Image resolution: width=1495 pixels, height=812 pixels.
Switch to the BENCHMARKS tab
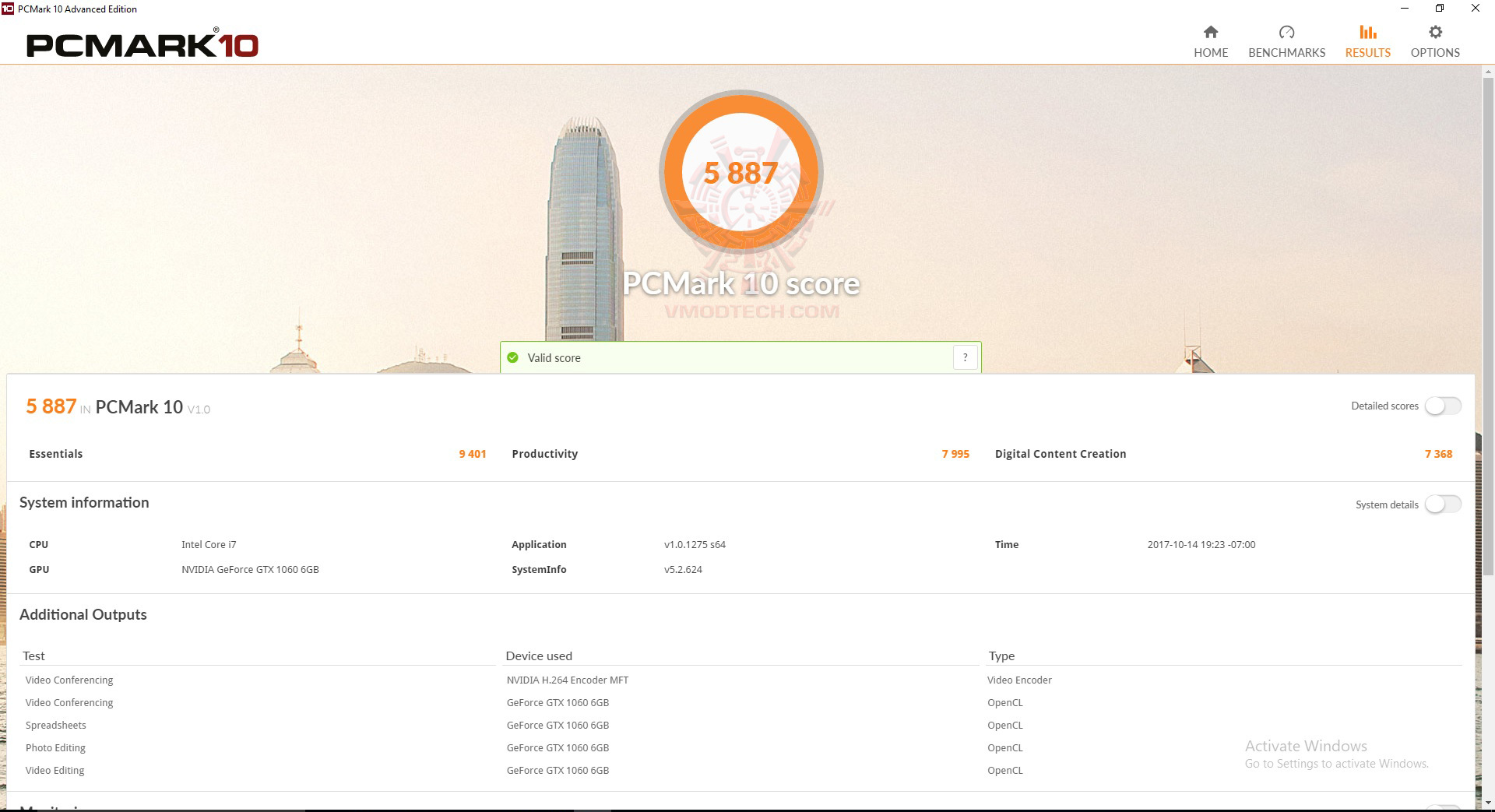[1286, 42]
